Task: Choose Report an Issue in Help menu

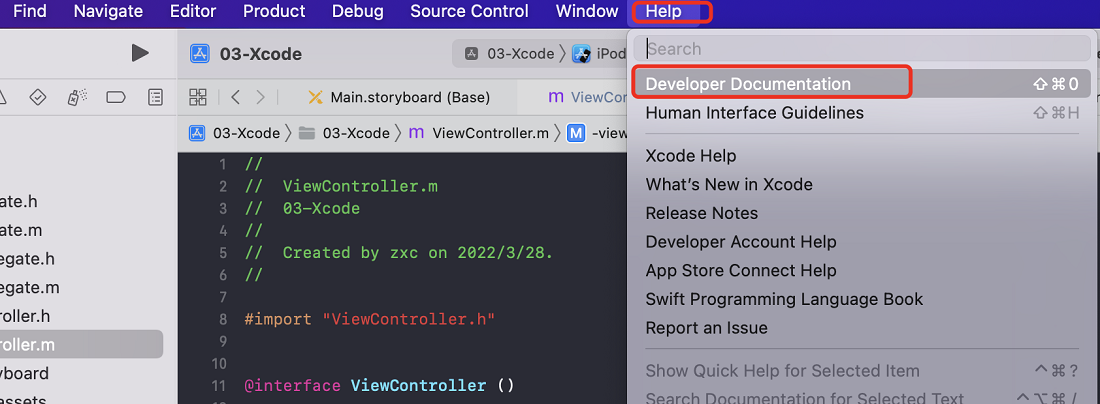Action: [x=706, y=328]
